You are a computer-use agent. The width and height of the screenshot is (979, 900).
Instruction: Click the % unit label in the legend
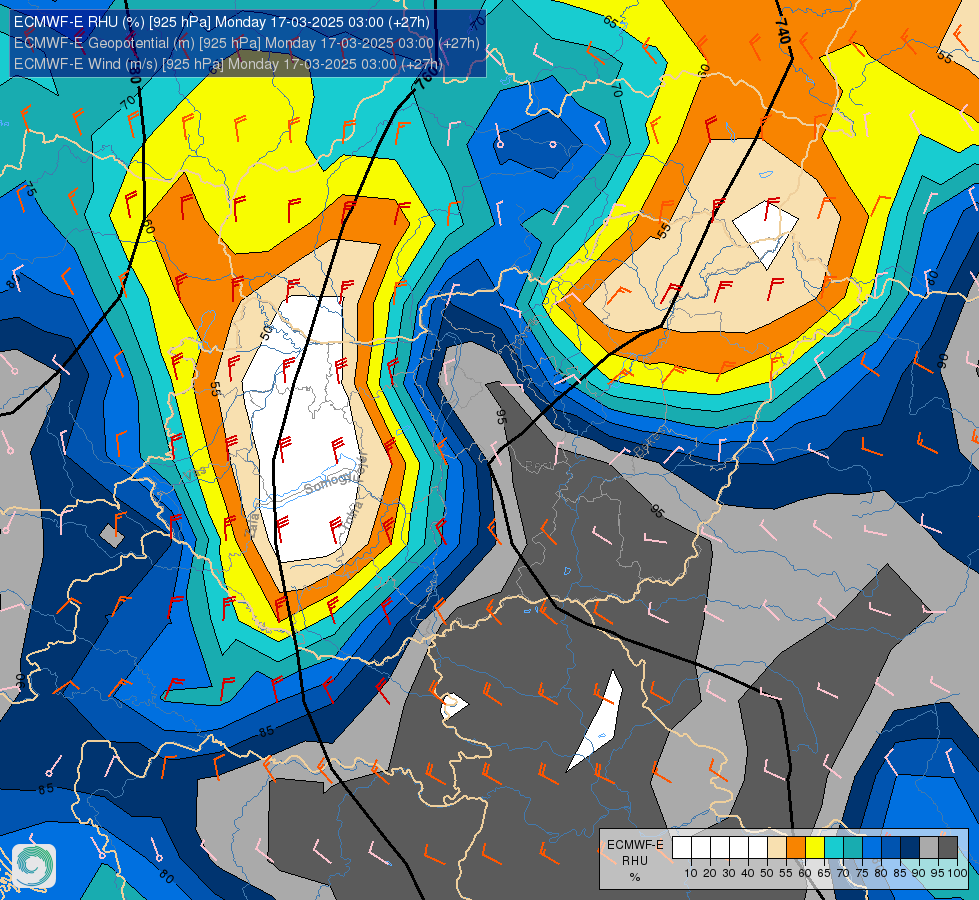(635, 878)
